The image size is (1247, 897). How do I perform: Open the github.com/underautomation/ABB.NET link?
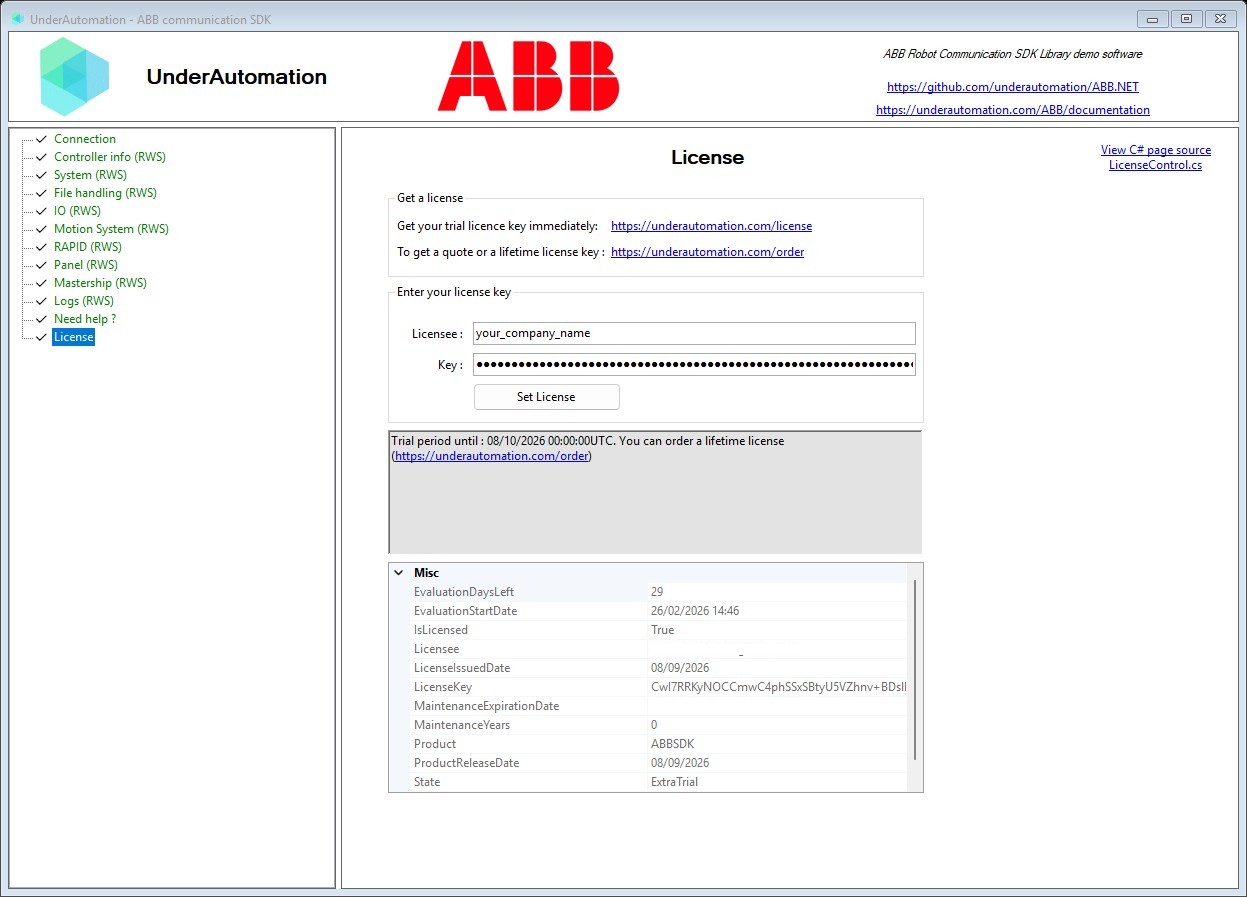[x=1013, y=87]
